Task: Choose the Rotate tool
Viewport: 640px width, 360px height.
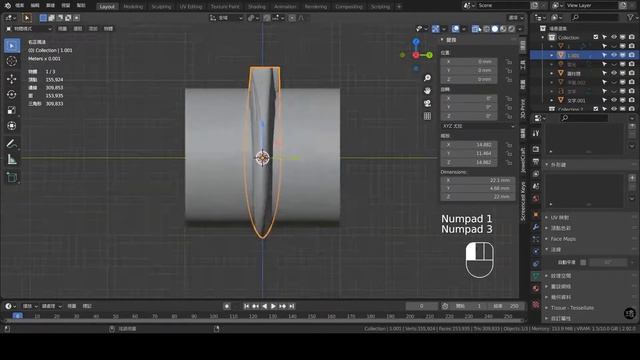Action: tap(12, 94)
